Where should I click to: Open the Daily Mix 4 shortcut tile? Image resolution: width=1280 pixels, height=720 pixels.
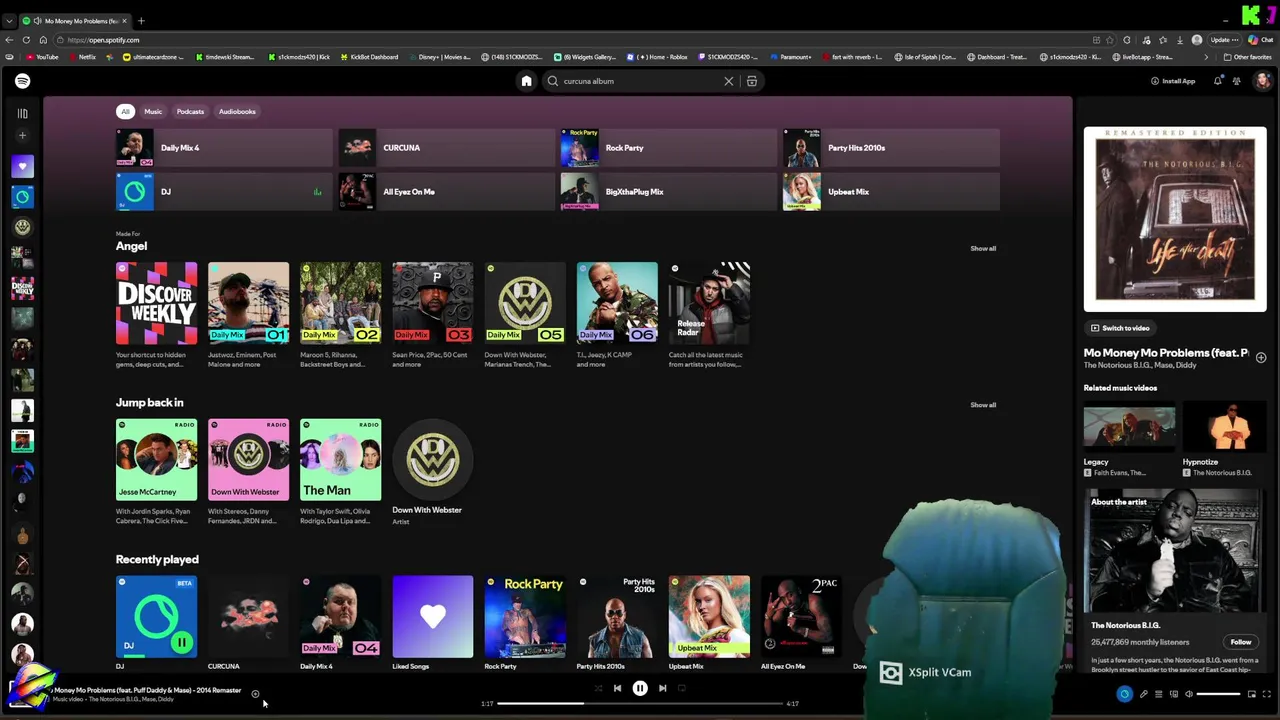pyautogui.click(x=224, y=148)
